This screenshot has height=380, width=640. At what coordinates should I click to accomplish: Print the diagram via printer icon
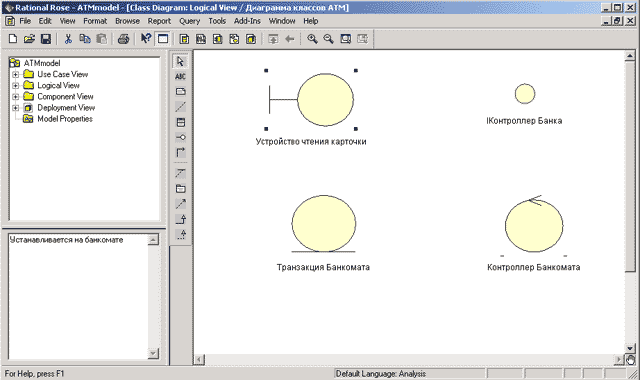click(x=123, y=39)
